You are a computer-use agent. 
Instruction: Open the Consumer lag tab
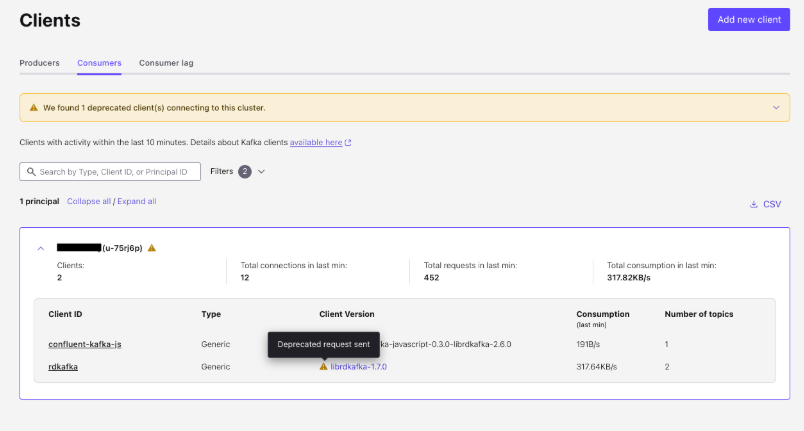[x=166, y=63]
